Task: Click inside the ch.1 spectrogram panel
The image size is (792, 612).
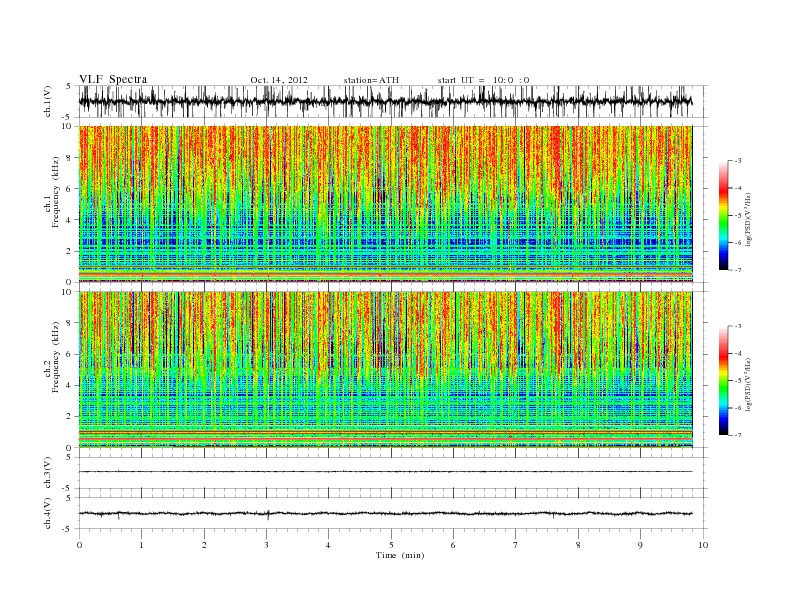Action: pyautogui.click(x=386, y=204)
